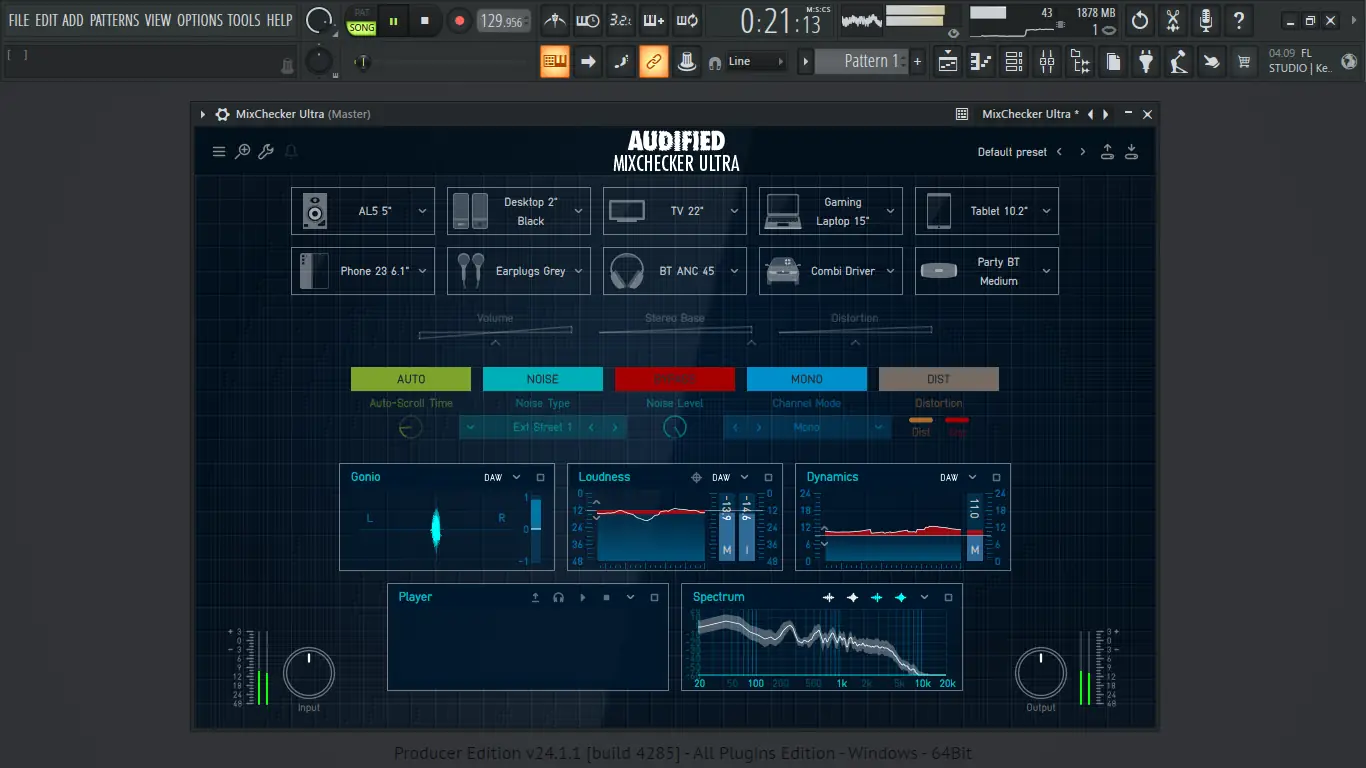
Task: Switch to SONG mode
Action: 362,27
